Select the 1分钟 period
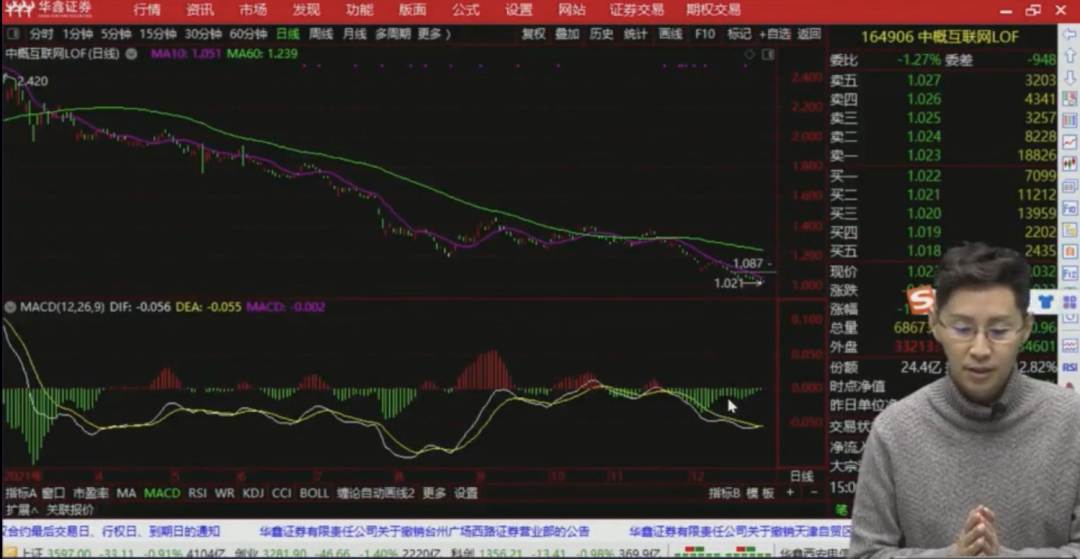This screenshot has width=1080, height=559. (x=77, y=34)
